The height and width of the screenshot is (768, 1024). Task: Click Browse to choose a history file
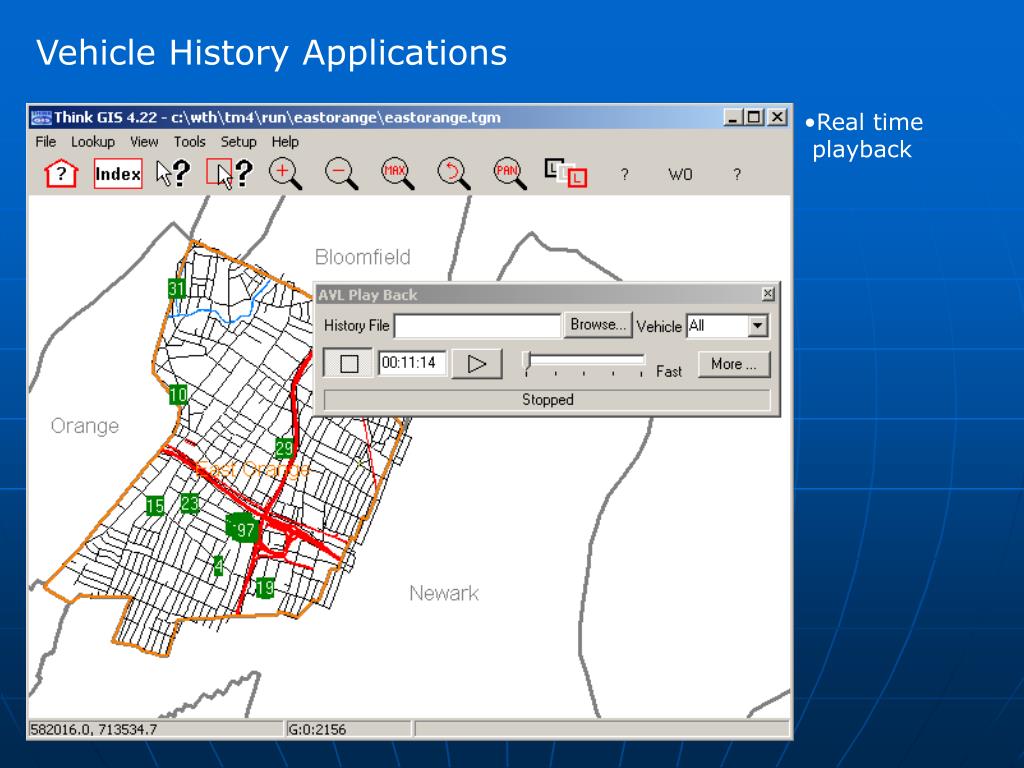[598, 325]
